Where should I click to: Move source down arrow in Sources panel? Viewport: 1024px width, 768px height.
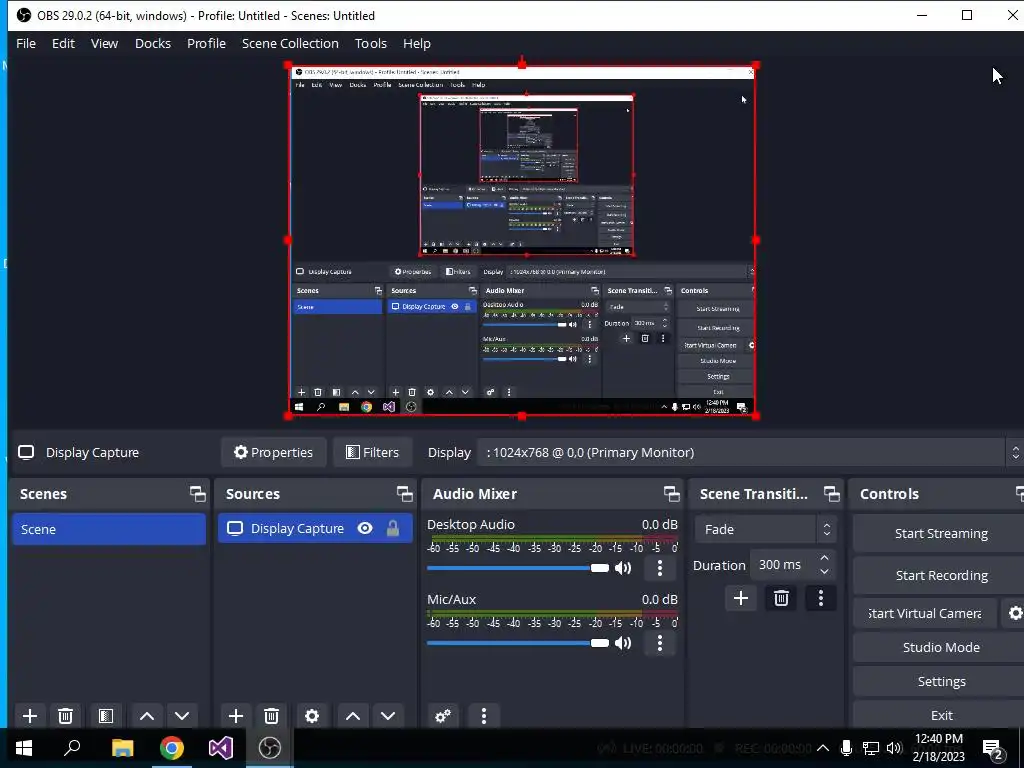point(388,716)
